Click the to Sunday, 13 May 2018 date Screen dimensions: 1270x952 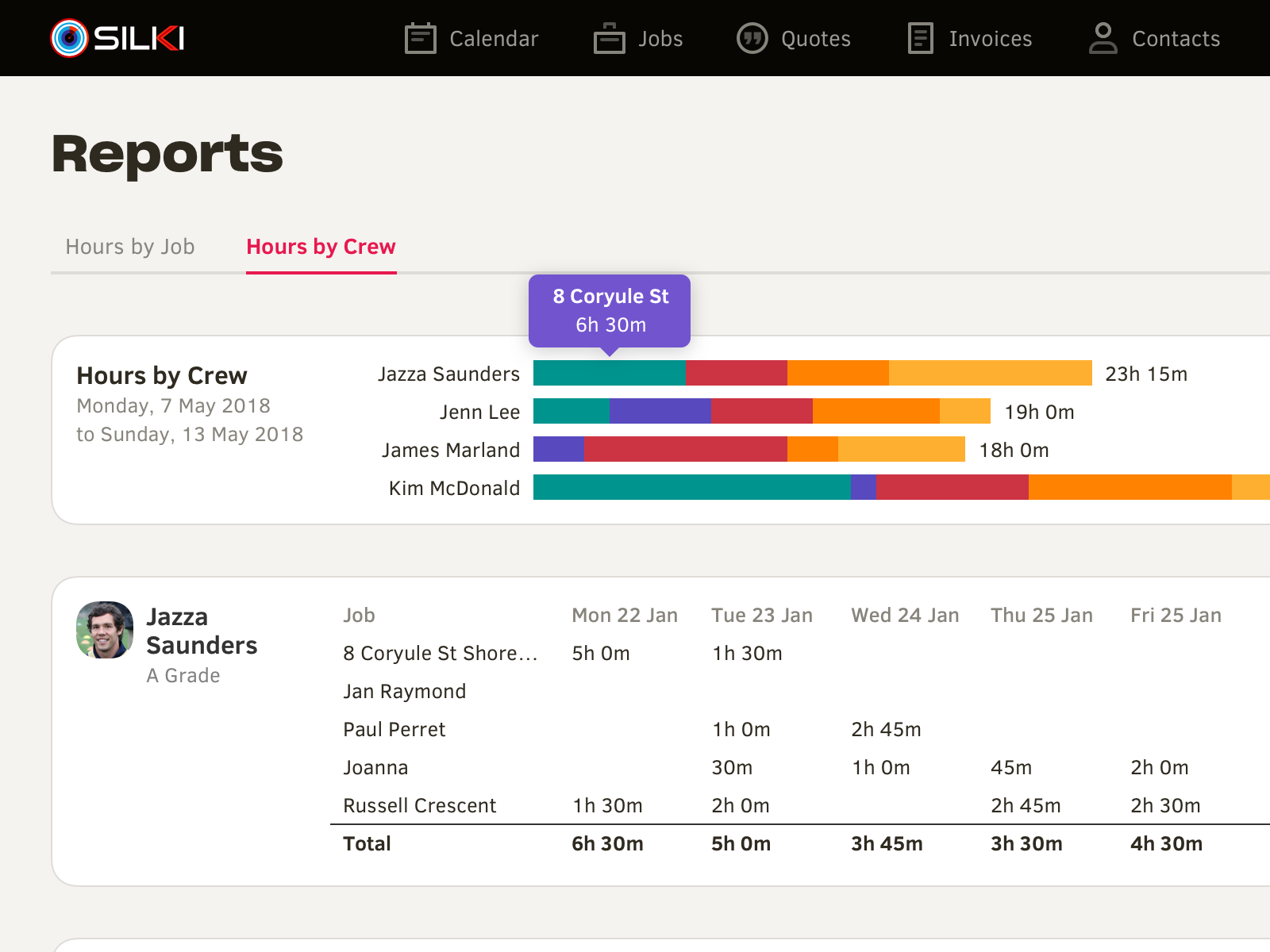(x=190, y=435)
